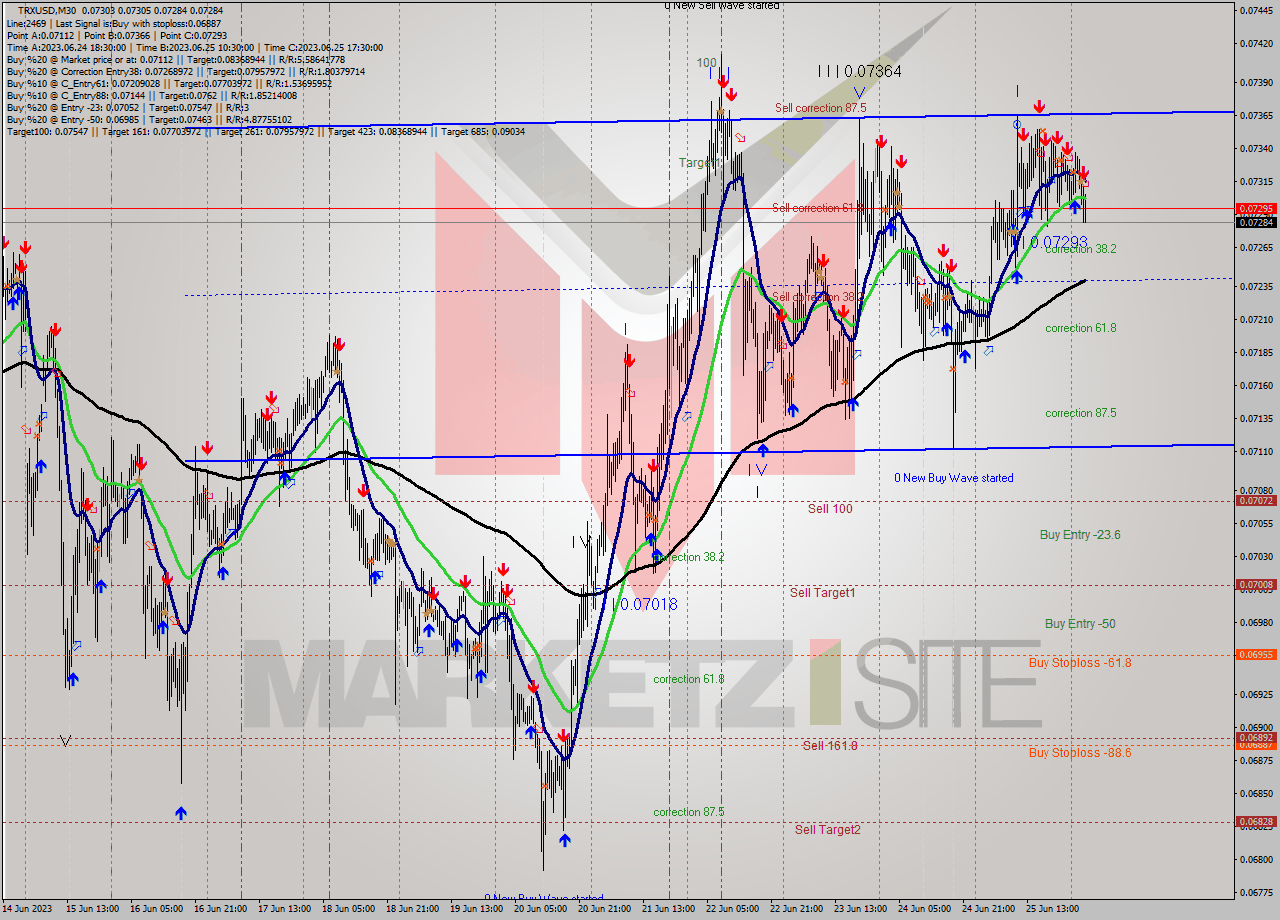Click the gray 0.07284 current price tag

1255,222
